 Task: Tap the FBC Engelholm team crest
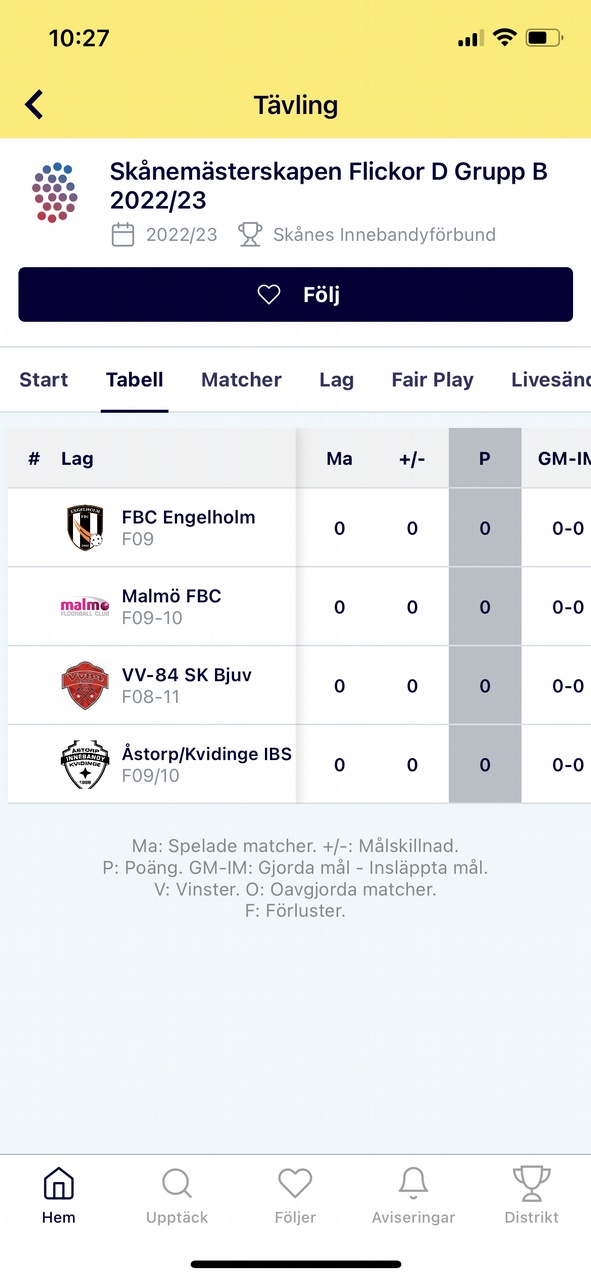[x=85, y=527]
